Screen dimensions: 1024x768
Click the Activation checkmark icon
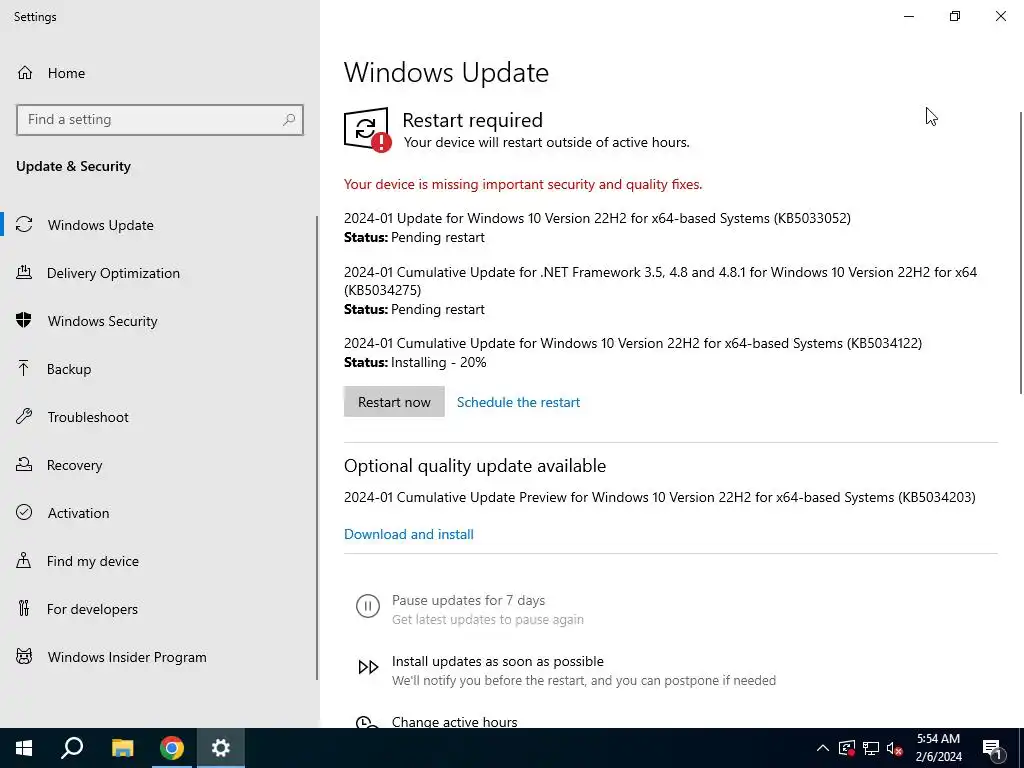(x=24, y=513)
